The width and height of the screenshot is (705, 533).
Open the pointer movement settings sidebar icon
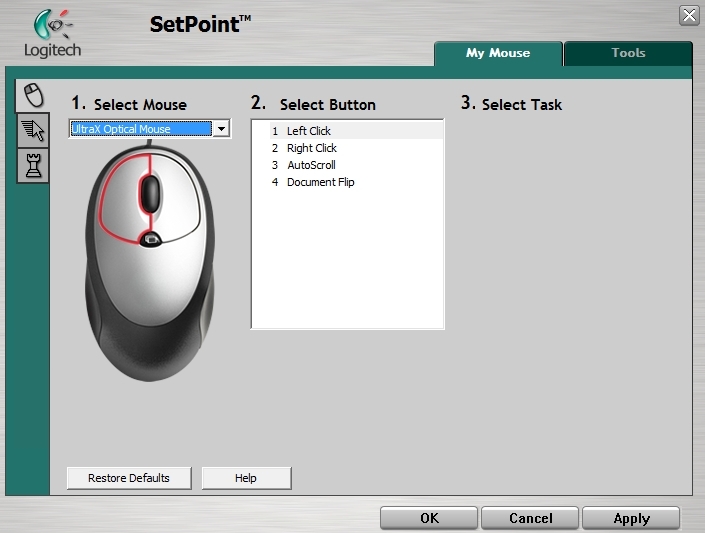click(33, 130)
